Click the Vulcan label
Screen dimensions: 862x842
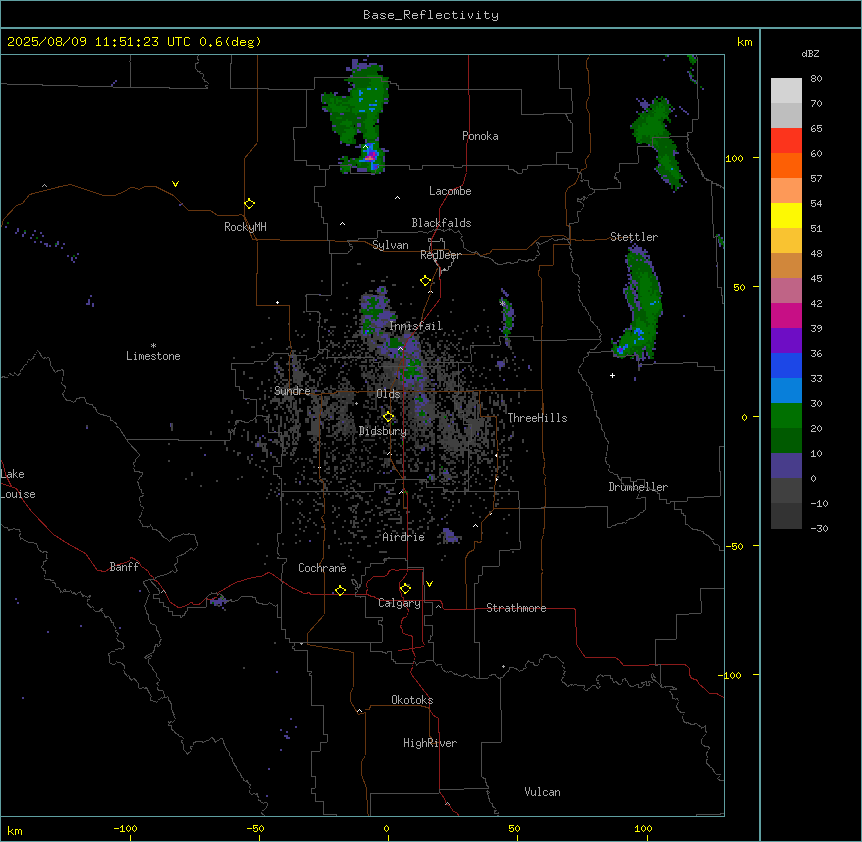[543, 792]
